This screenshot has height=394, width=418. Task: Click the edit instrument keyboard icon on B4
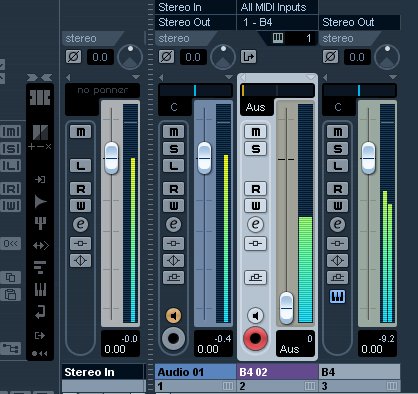pyautogui.click(x=337, y=296)
